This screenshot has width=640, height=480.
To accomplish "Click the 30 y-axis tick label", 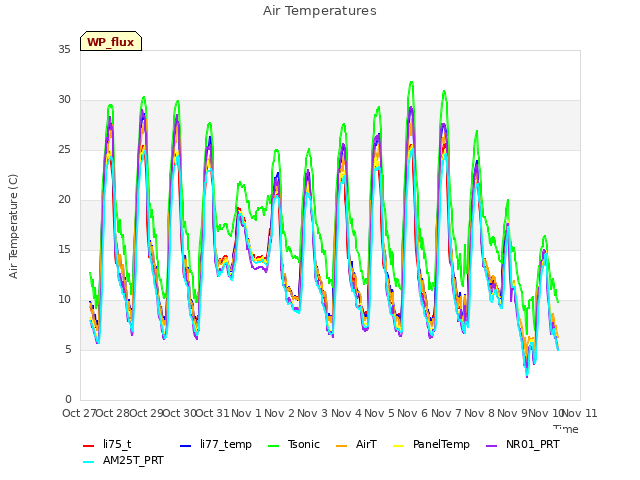I will coord(64,100).
